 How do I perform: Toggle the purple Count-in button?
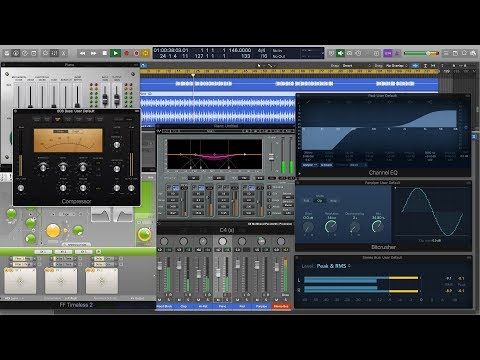(388, 53)
